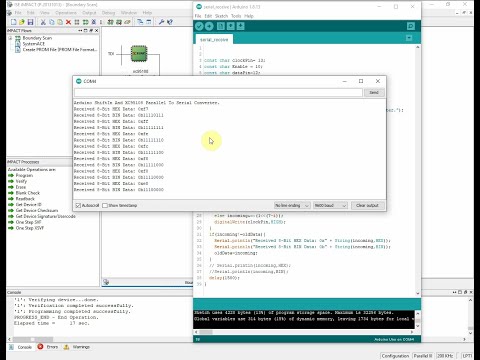480x360 pixels.
Task: Click the Open project icon in iMPACT toolbar
Action: point(22,22)
